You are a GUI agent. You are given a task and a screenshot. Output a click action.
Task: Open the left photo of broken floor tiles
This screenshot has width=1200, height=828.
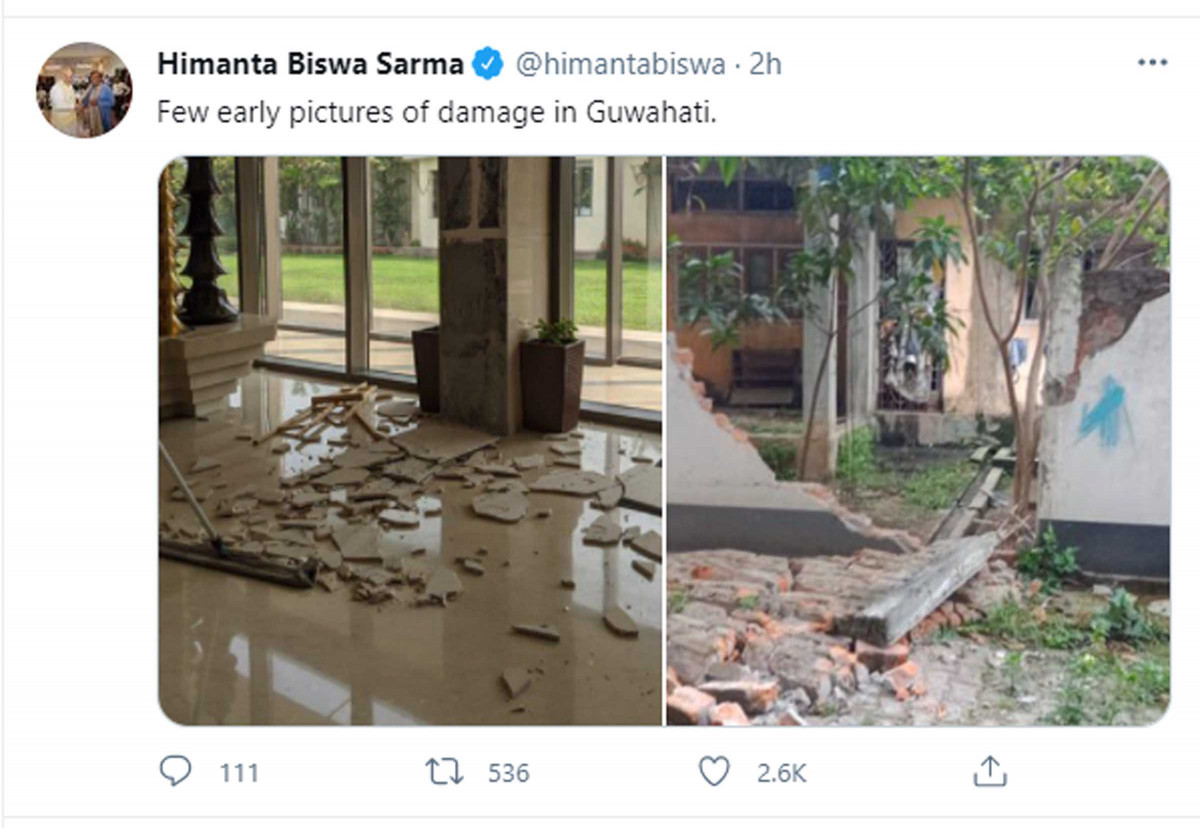(410, 440)
